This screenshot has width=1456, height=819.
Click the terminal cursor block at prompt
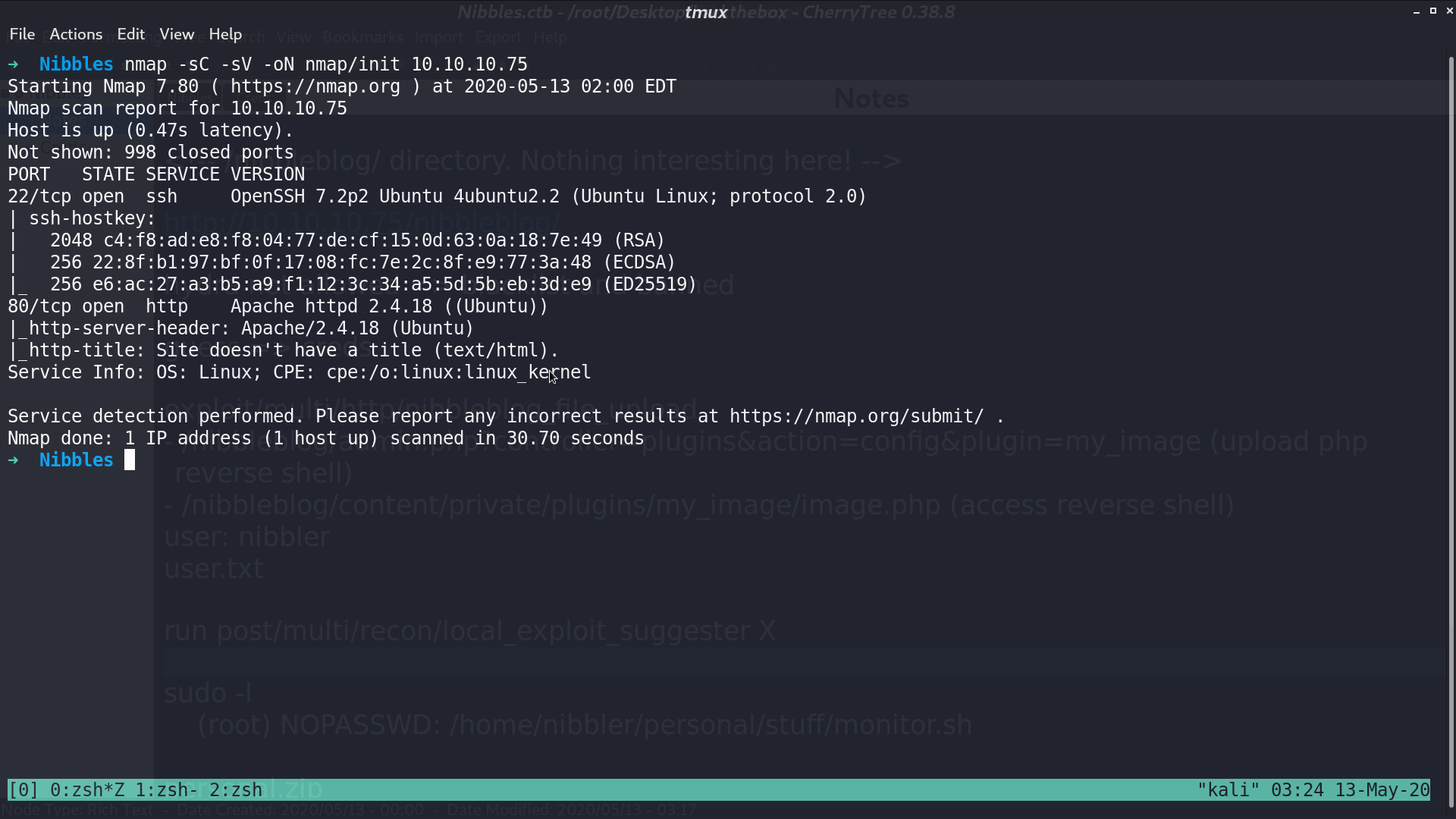[x=130, y=460]
